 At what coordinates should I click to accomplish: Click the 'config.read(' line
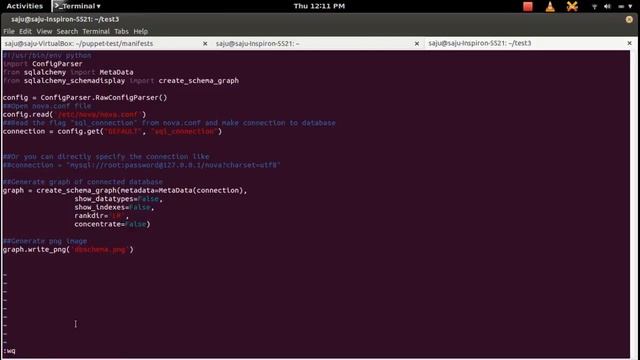[x=74, y=115]
